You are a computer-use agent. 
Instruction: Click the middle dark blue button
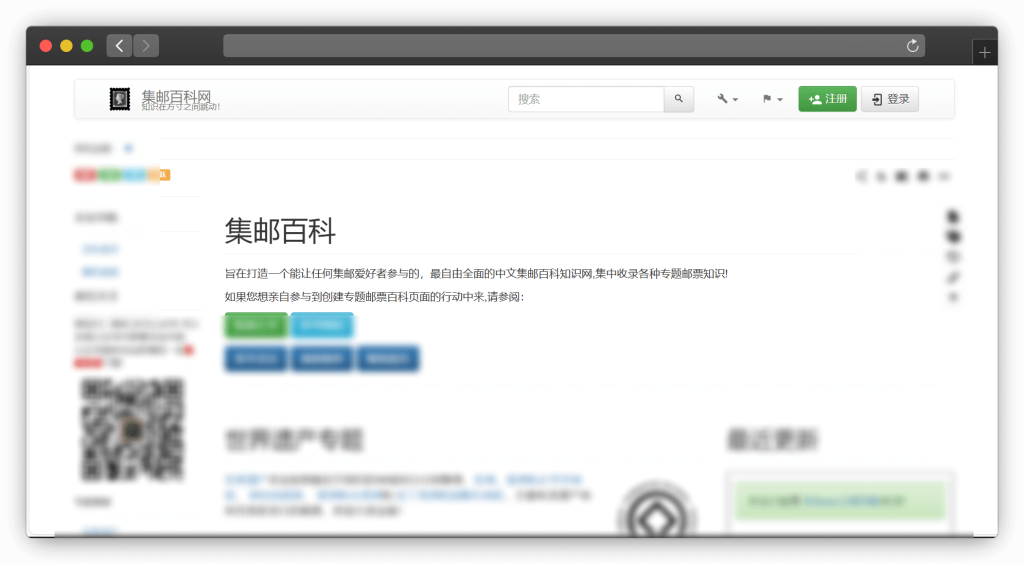(322, 358)
